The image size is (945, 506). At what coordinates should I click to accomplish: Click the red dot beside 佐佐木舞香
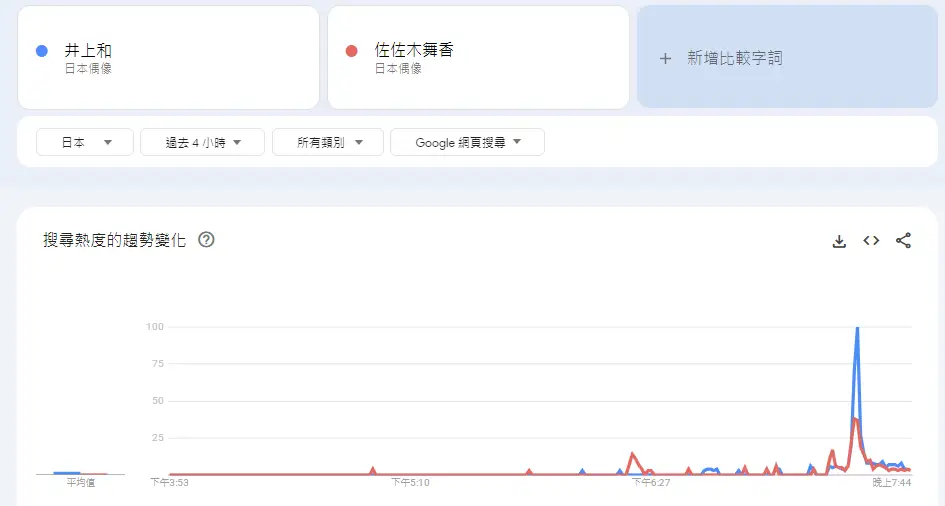pyautogui.click(x=351, y=50)
